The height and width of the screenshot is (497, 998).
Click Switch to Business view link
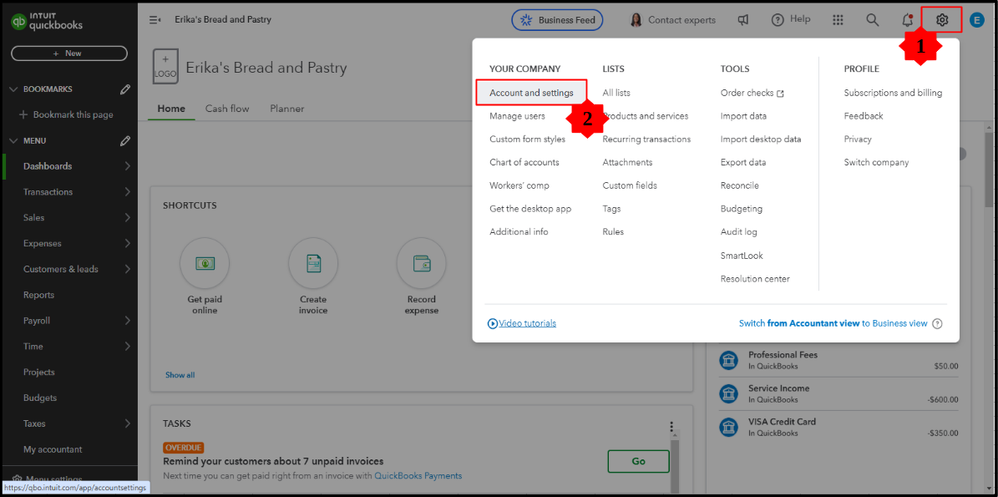[x=833, y=323]
